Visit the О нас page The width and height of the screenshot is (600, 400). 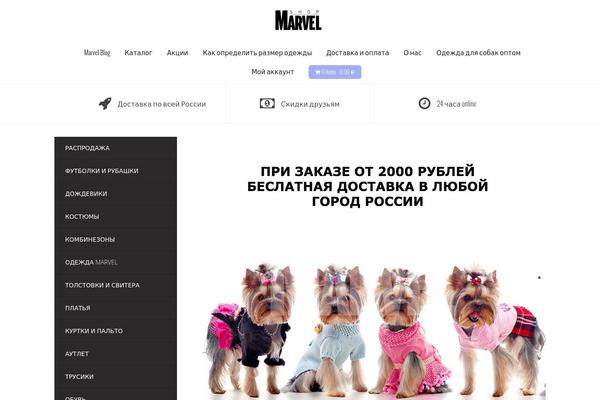point(412,53)
